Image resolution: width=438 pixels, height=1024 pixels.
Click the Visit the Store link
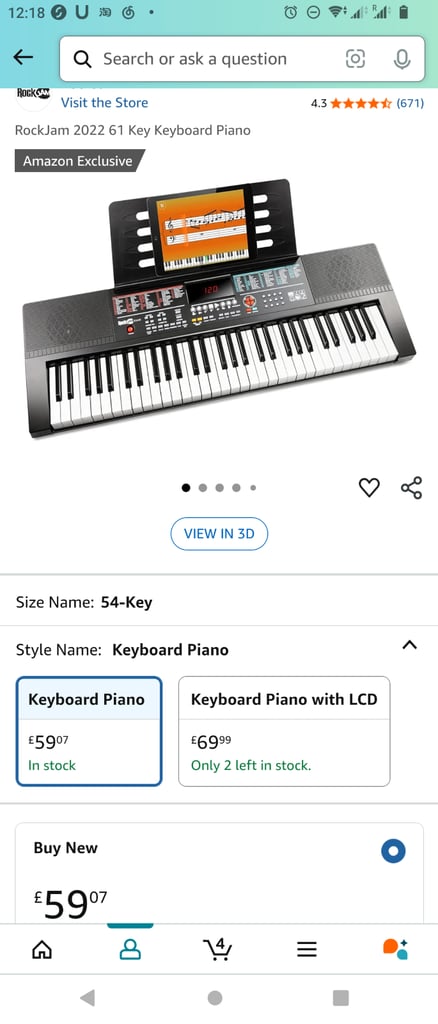[x=104, y=103]
